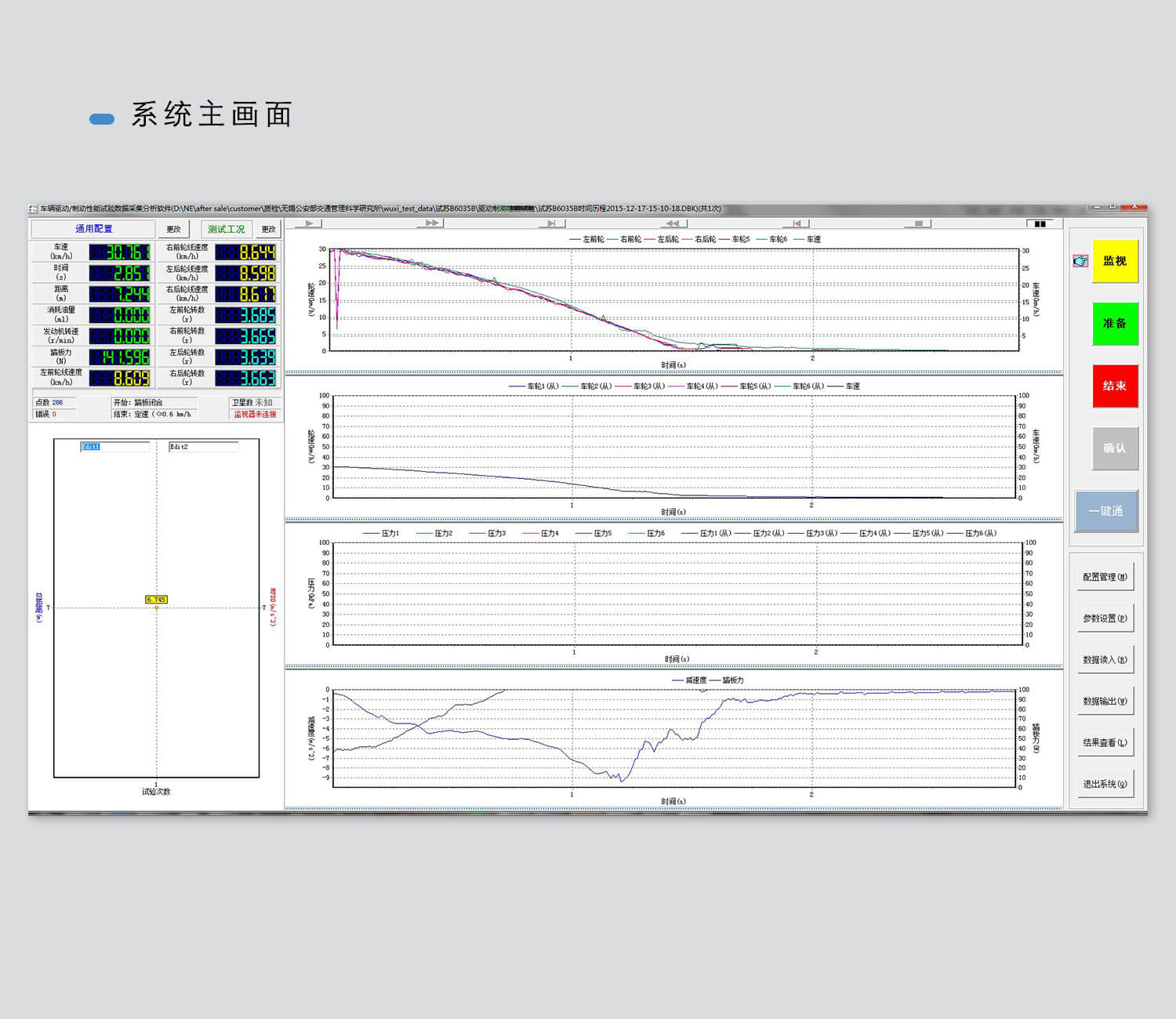Screen dimensions: 1176x1019
Task: Click the yellow 监视 monitor button
Action: pos(1115,261)
